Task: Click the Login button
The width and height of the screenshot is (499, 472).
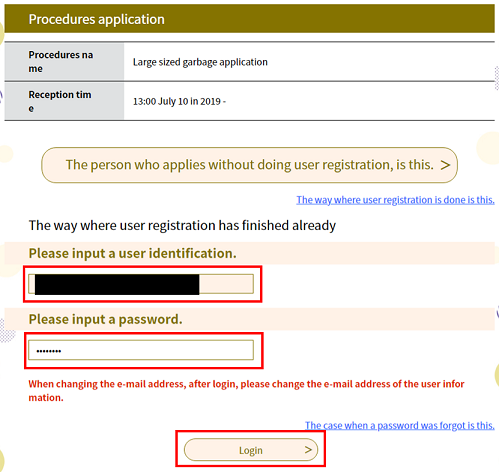Action: tap(251, 450)
